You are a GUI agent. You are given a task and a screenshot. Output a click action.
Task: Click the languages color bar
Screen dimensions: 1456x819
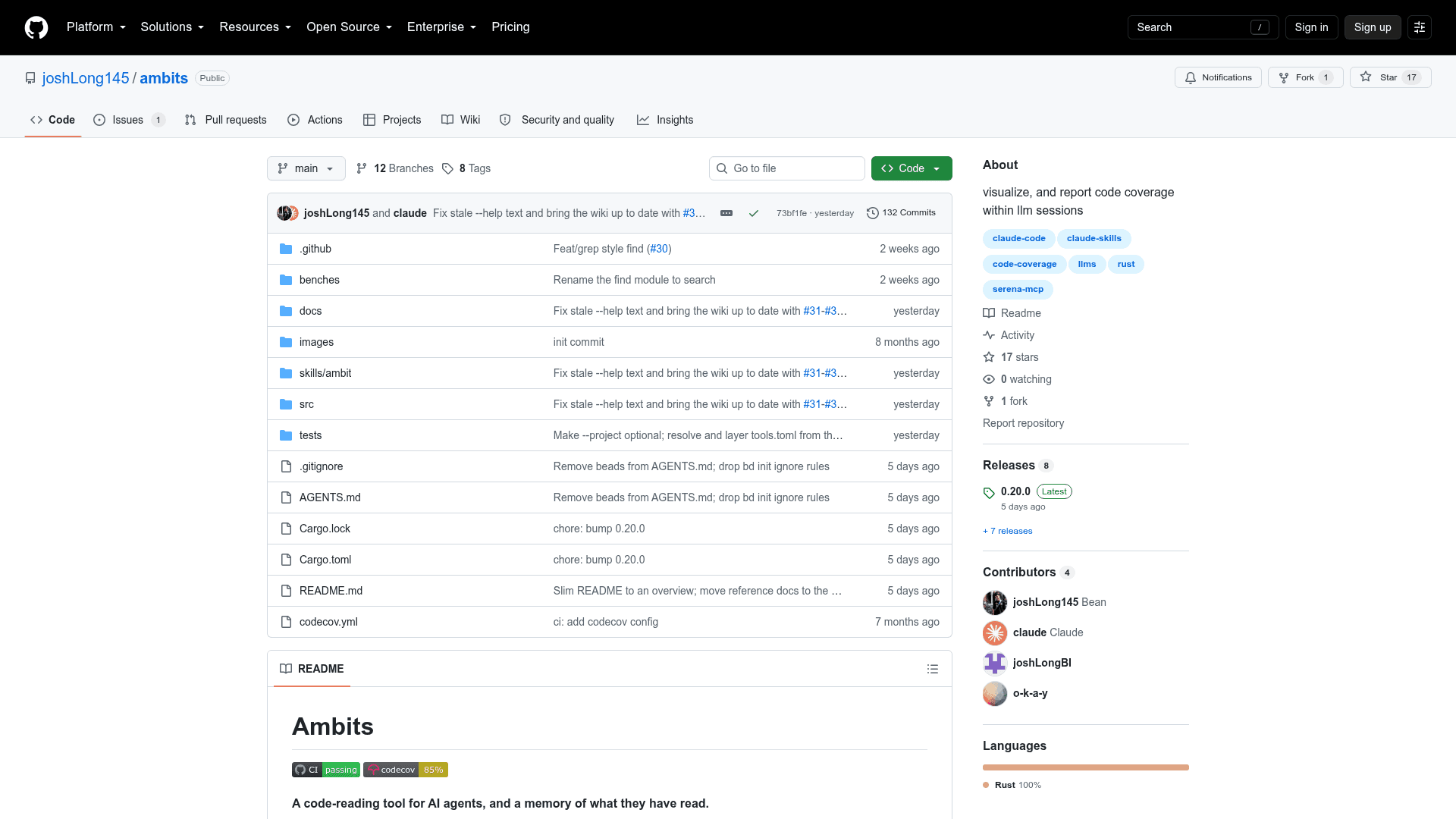(x=1086, y=767)
